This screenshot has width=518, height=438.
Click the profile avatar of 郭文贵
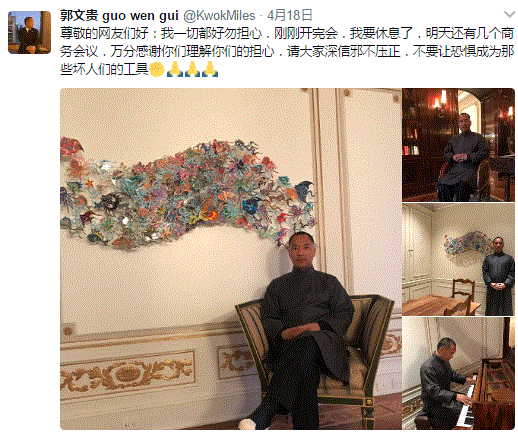coord(29,32)
